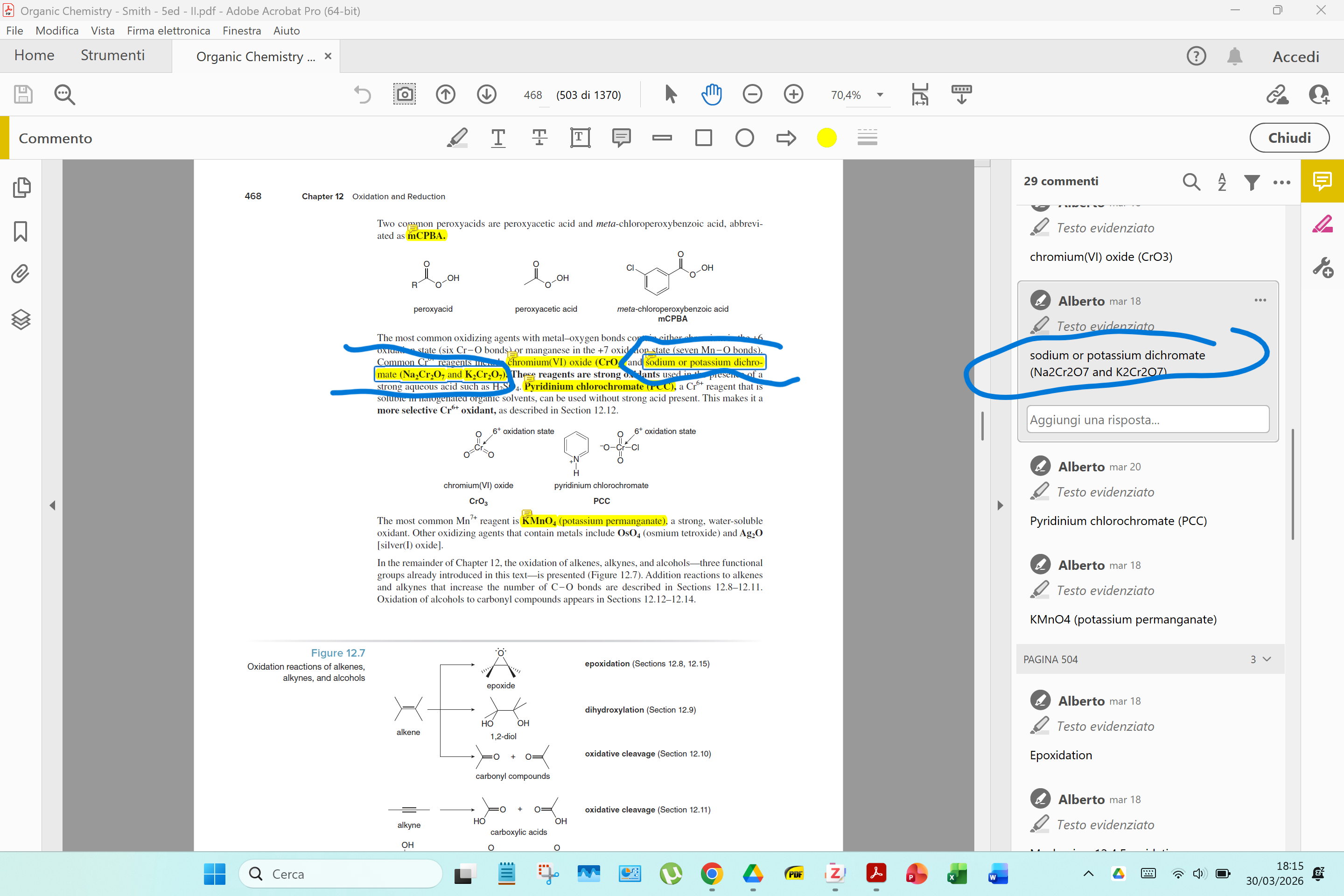This screenshot has width=1344, height=896.
Task: Click the yellow color picker swatch
Action: point(826,138)
